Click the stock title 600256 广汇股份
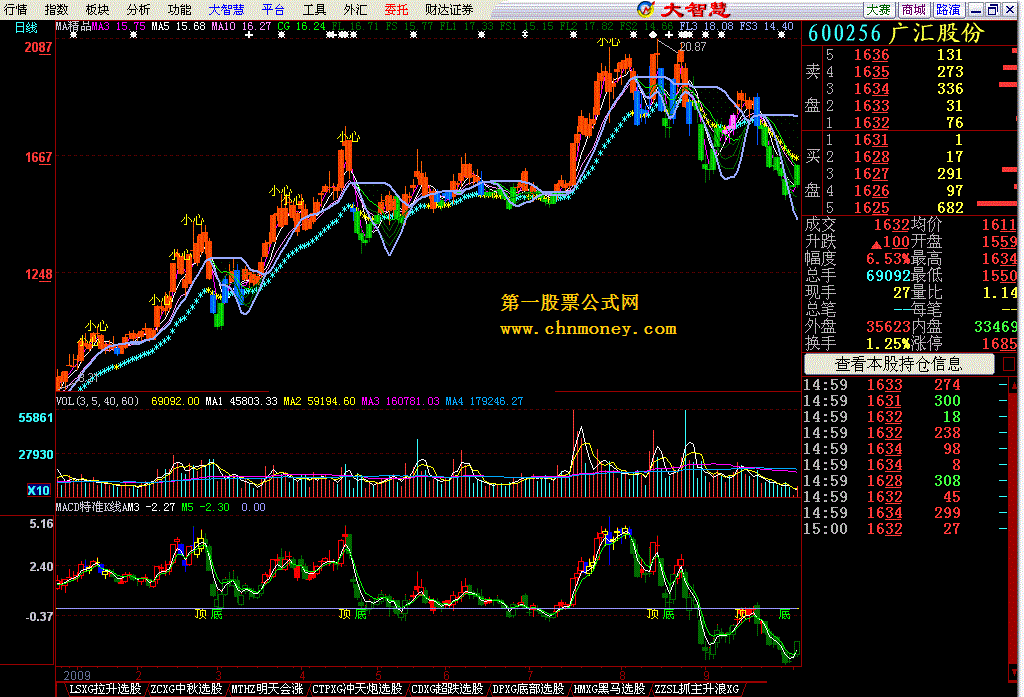 pyautogui.click(x=896, y=33)
